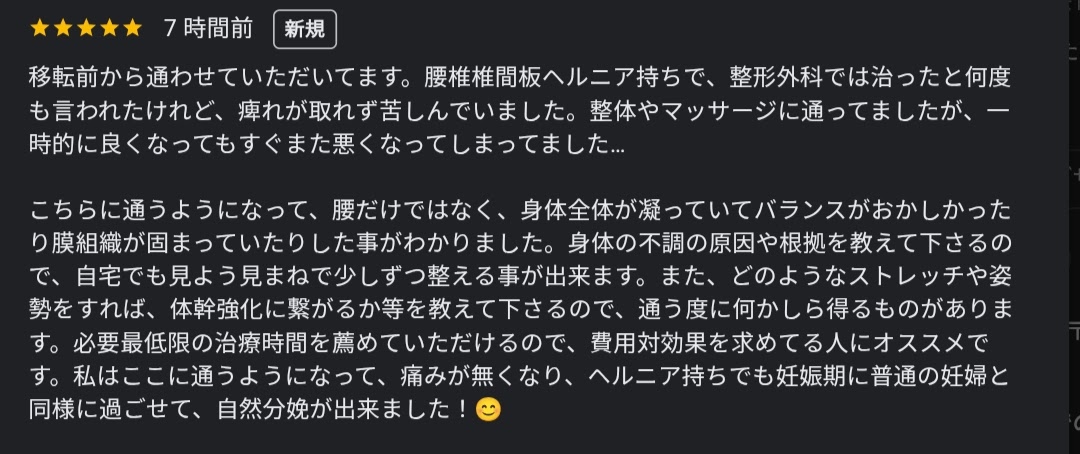Image resolution: width=1080 pixels, height=454 pixels.
Task: Click the line starting 勢をすれば、体幹強化
Action: tap(520, 310)
